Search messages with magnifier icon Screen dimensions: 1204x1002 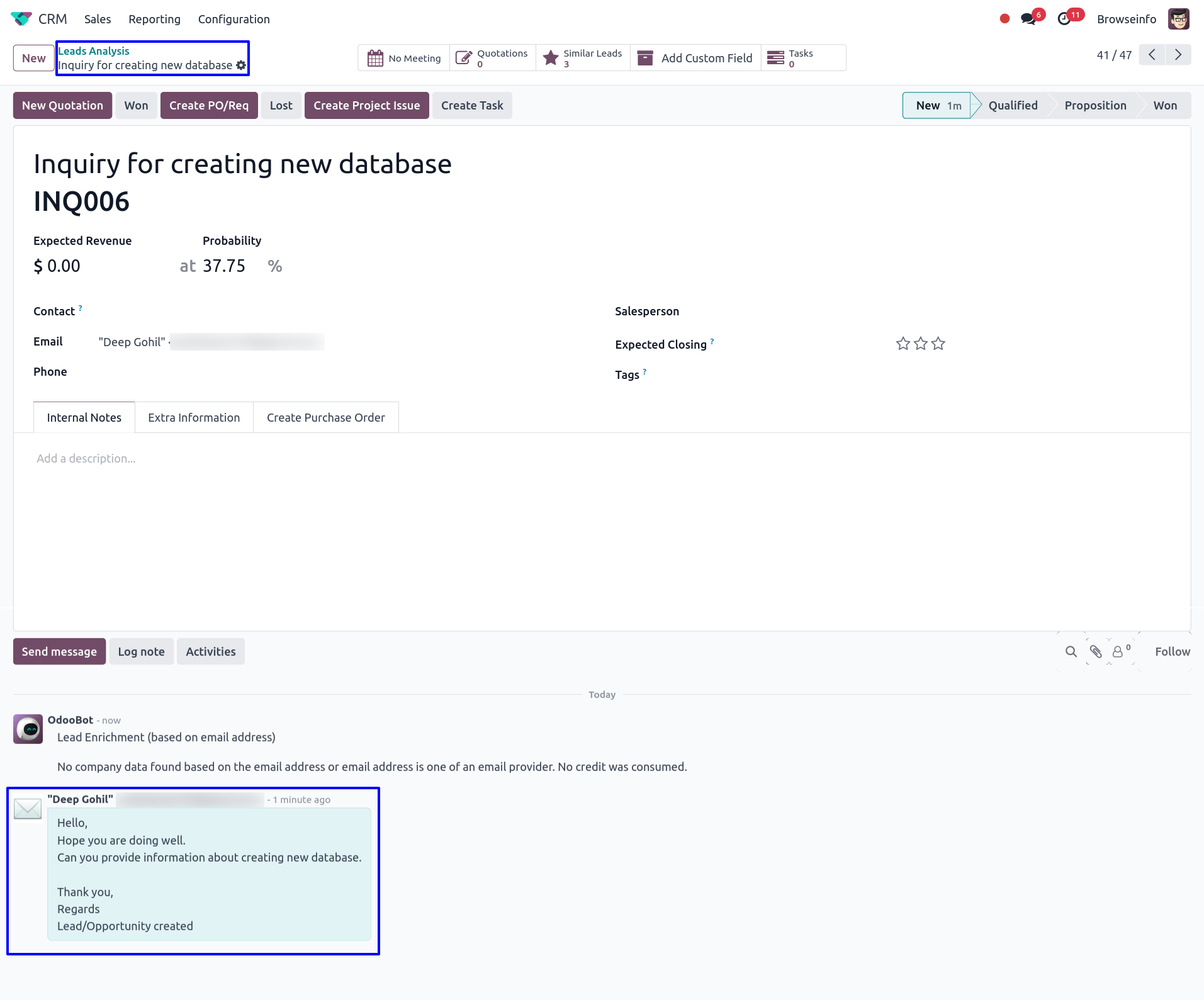(x=1071, y=652)
